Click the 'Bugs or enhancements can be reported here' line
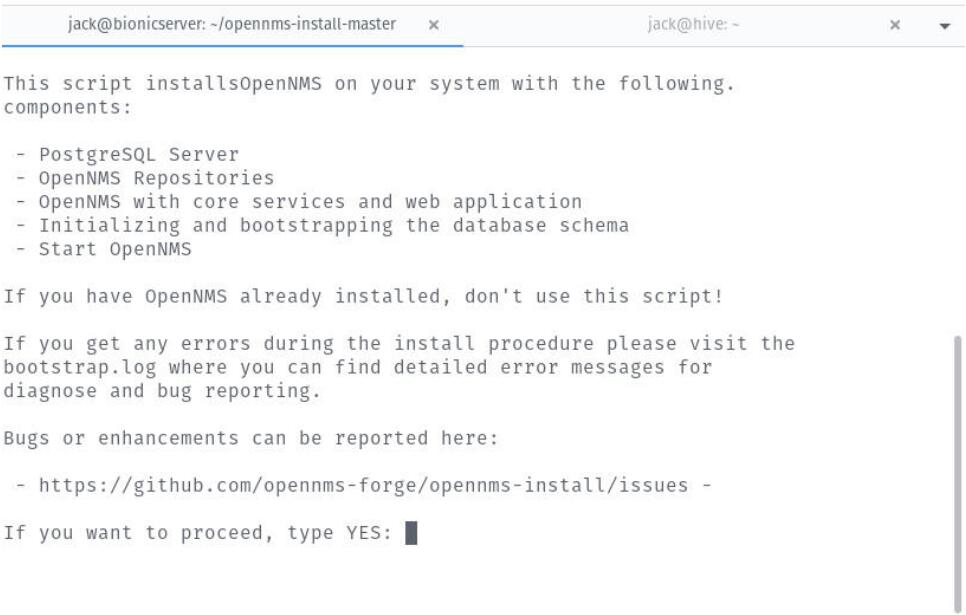 tap(250, 438)
